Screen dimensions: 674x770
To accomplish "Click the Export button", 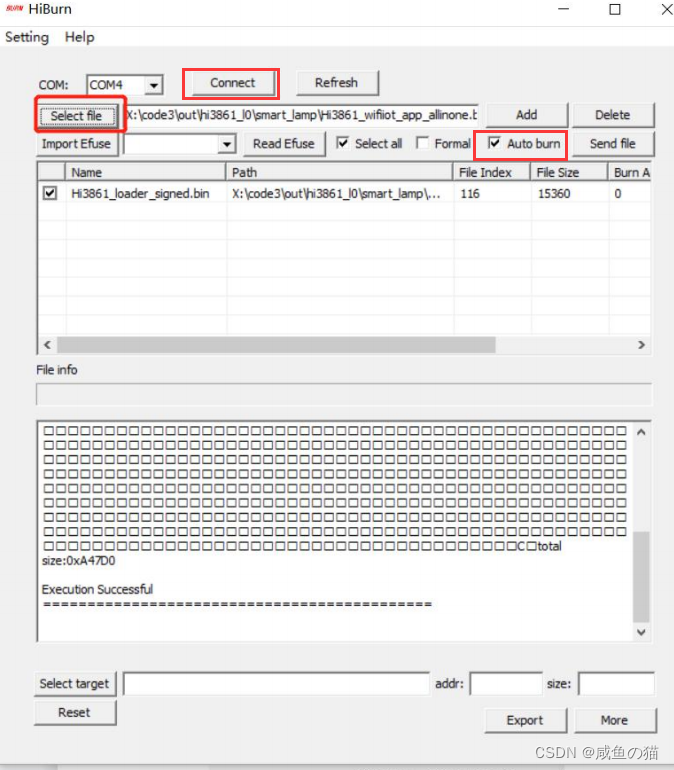I will click(525, 720).
